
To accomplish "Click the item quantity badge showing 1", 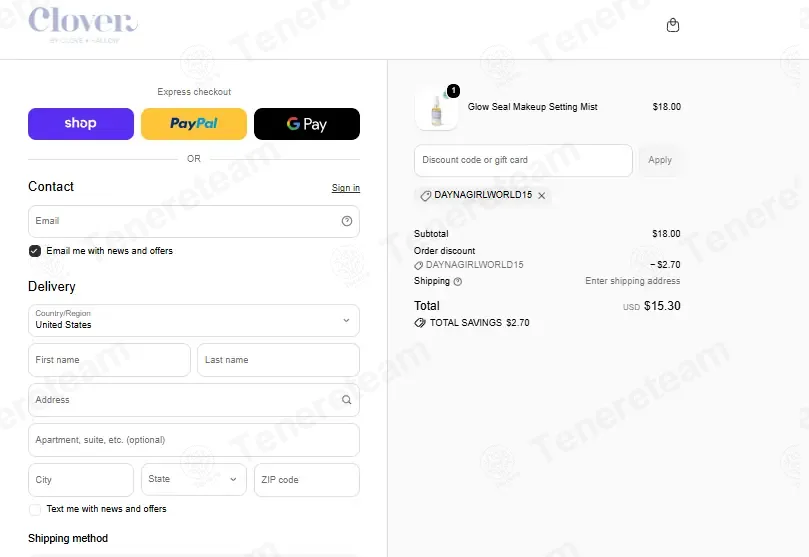I will [453, 91].
